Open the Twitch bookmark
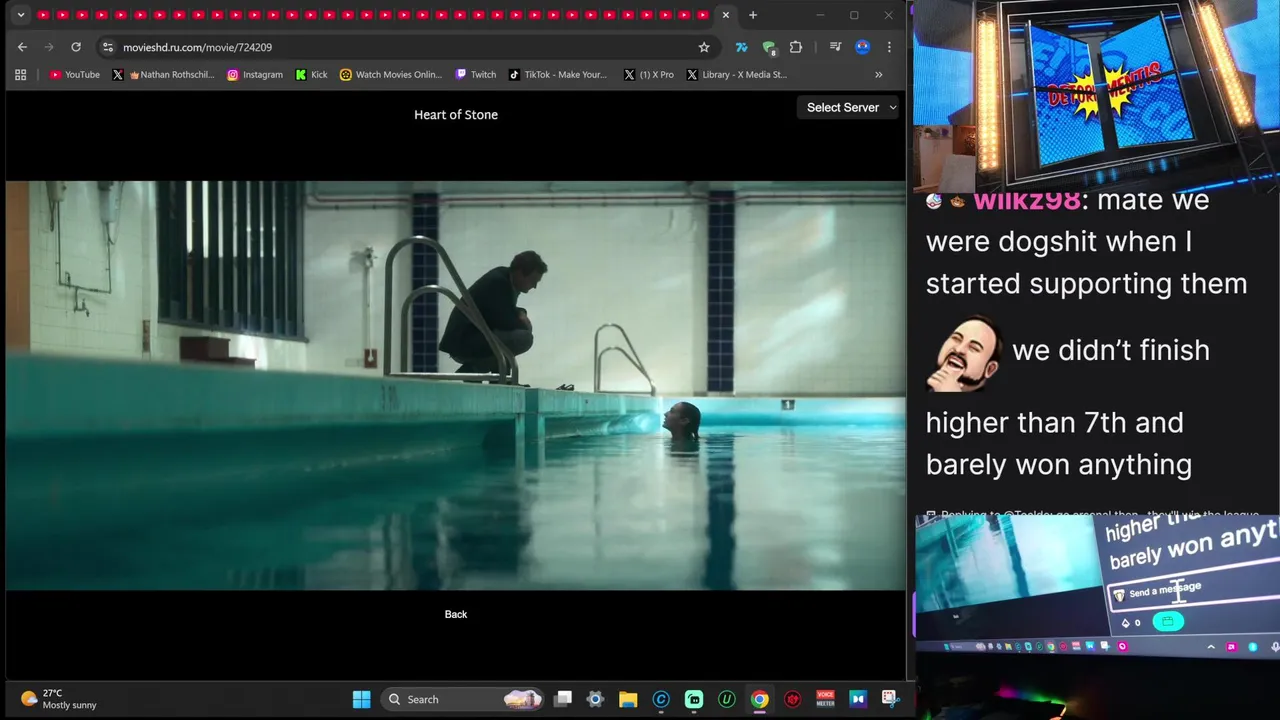Viewport: 1280px width, 720px height. [475, 74]
